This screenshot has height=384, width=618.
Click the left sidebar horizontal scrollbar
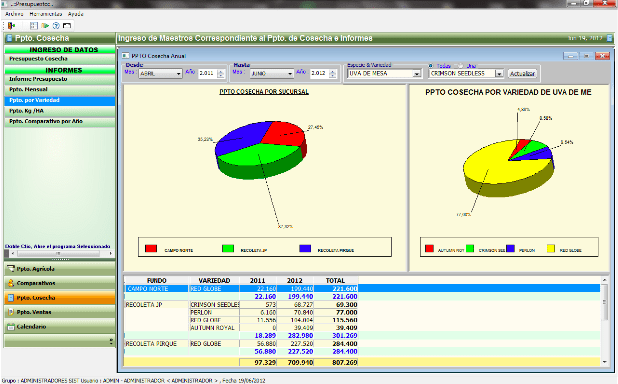point(60,254)
